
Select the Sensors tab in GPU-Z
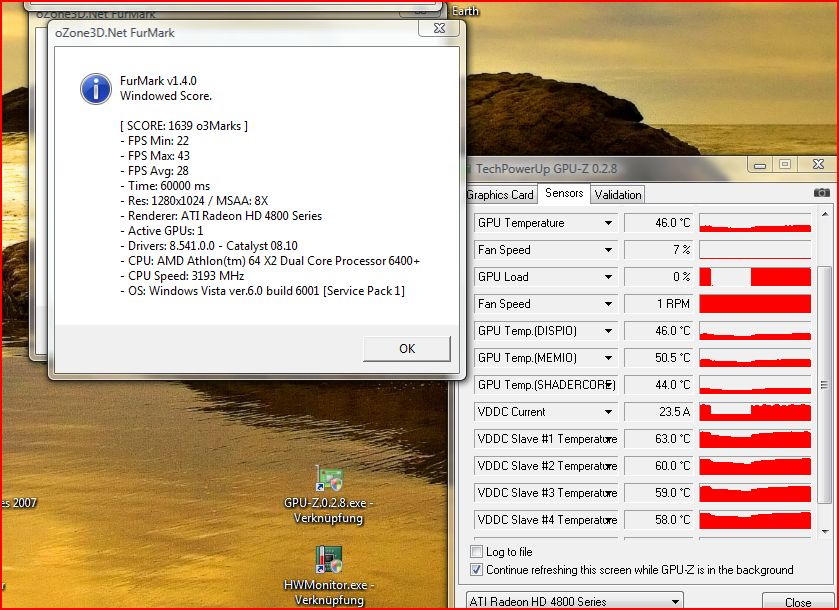(564, 193)
